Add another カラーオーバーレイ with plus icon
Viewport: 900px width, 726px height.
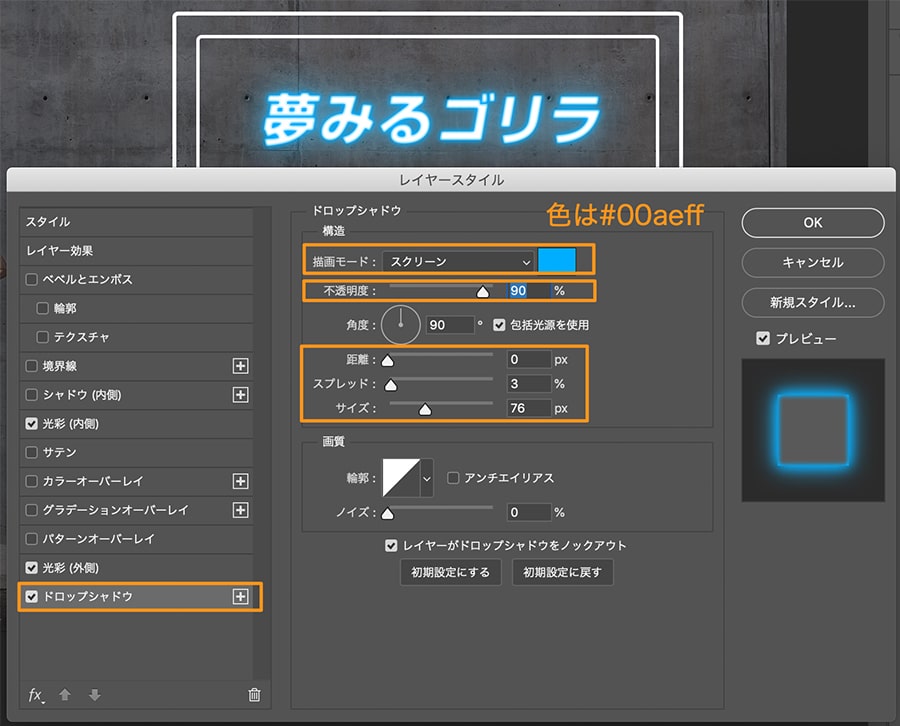[x=240, y=481]
